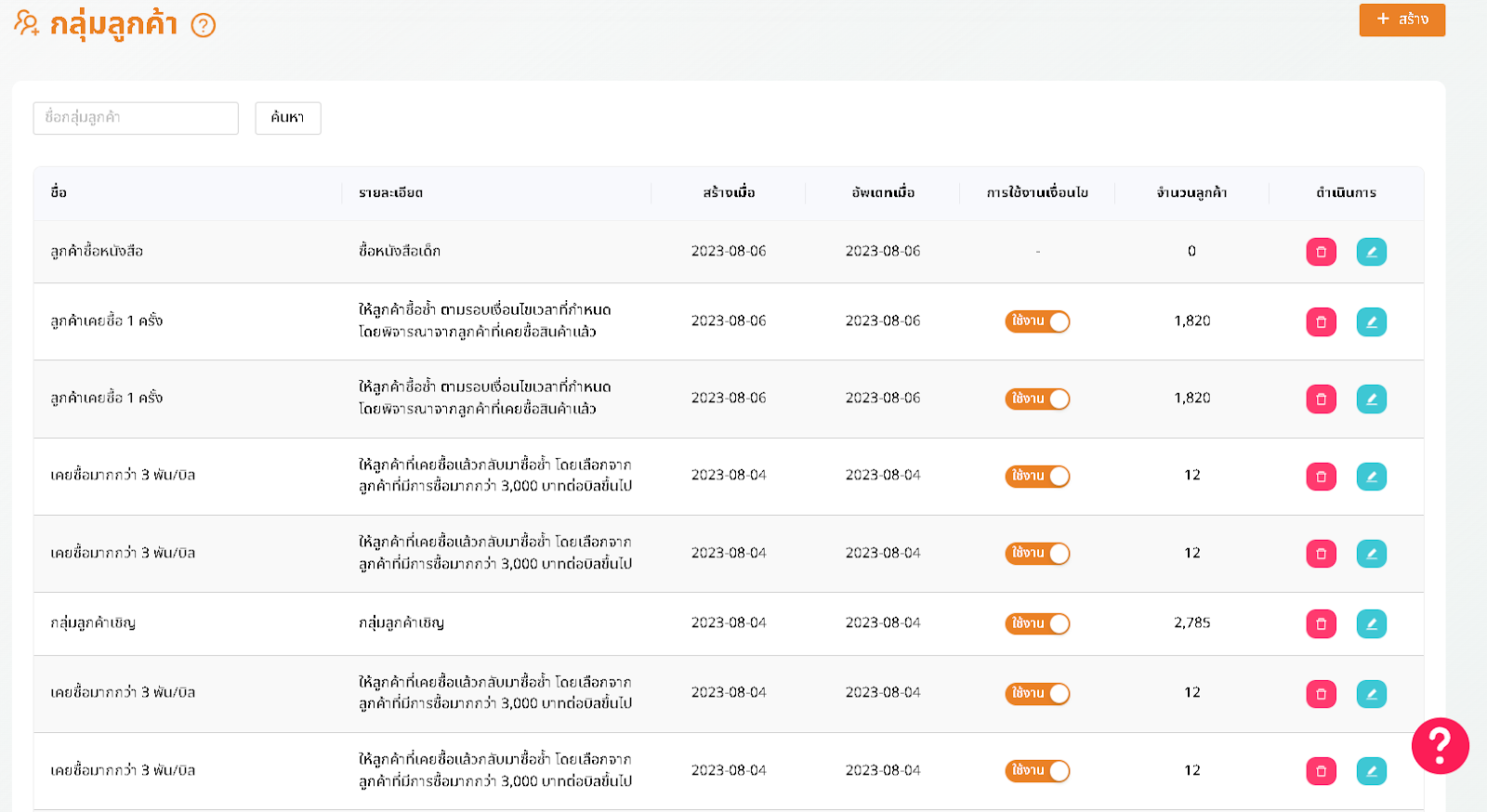Switch off ใช้งาน for second ลูกค้าเคยซื้อ 1 ครั้ง
1487x812 pixels.
click(1037, 399)
